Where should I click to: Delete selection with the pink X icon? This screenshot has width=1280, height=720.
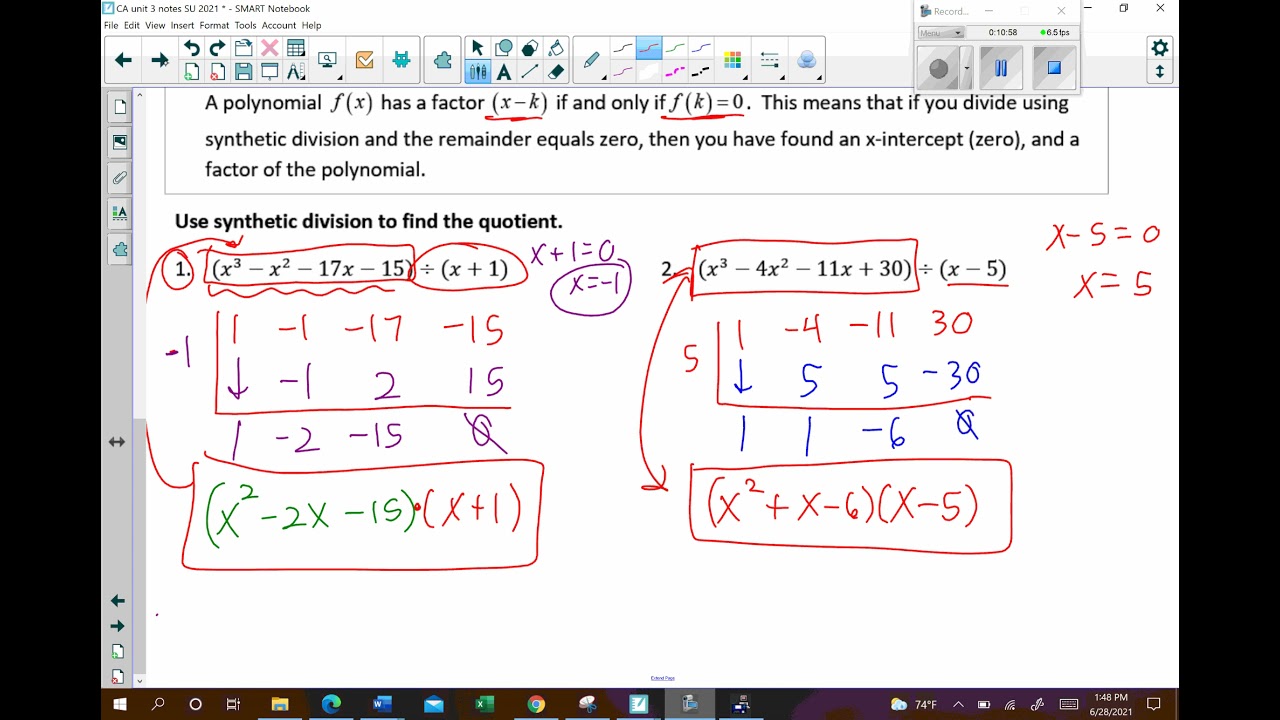click(269, 48)
